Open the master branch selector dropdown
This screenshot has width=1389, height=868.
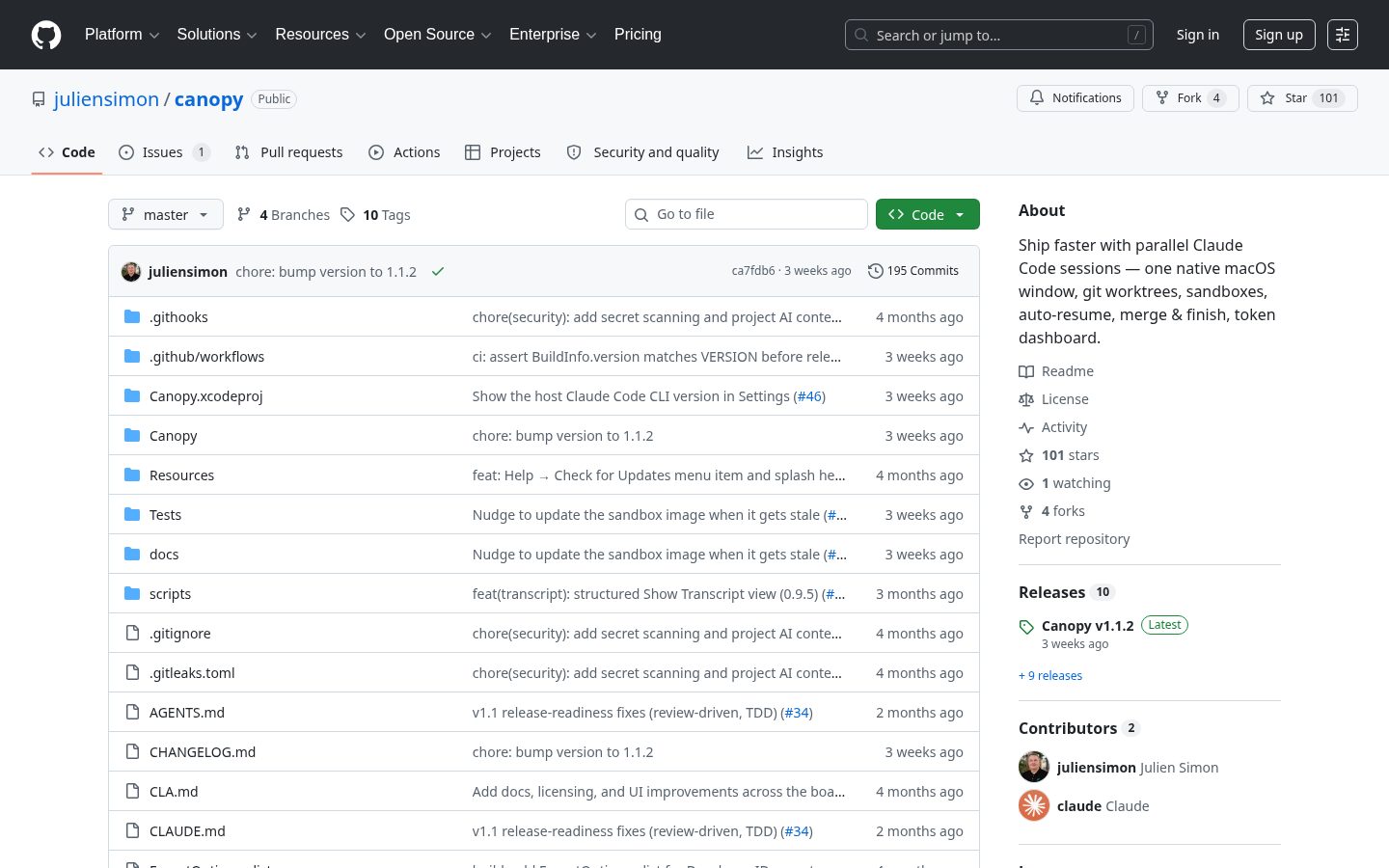166,215
